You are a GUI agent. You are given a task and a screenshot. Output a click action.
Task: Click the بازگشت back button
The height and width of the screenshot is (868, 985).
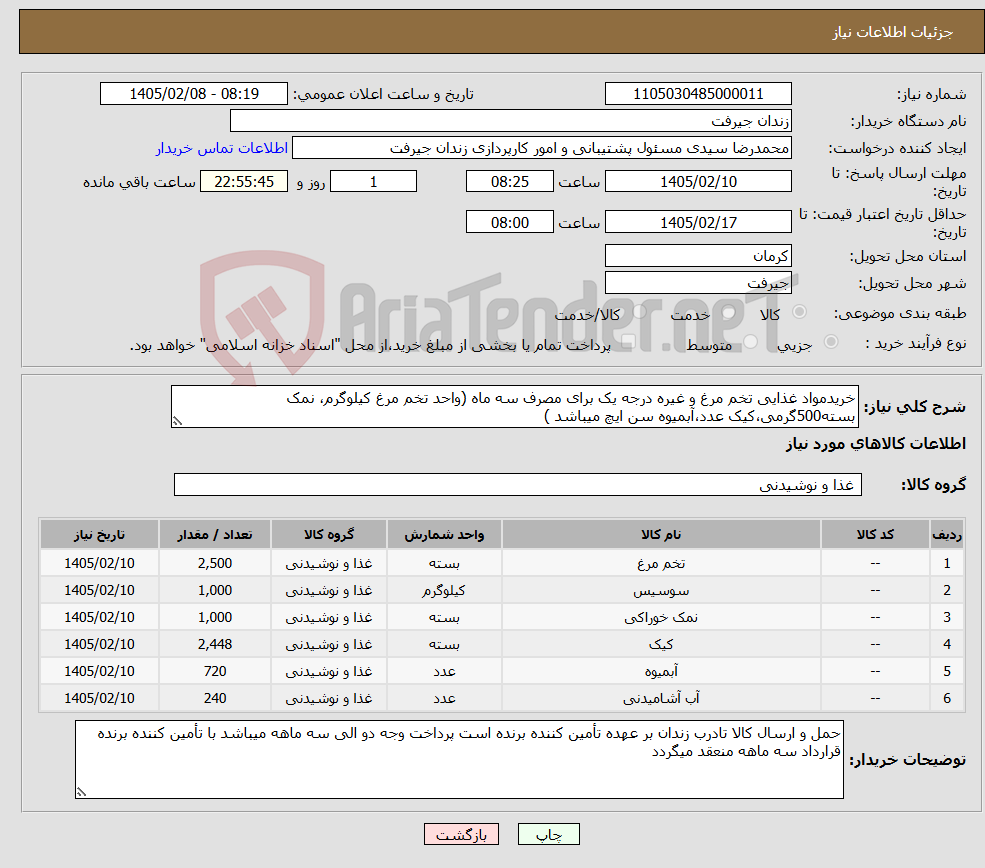[x=461, y=834]
